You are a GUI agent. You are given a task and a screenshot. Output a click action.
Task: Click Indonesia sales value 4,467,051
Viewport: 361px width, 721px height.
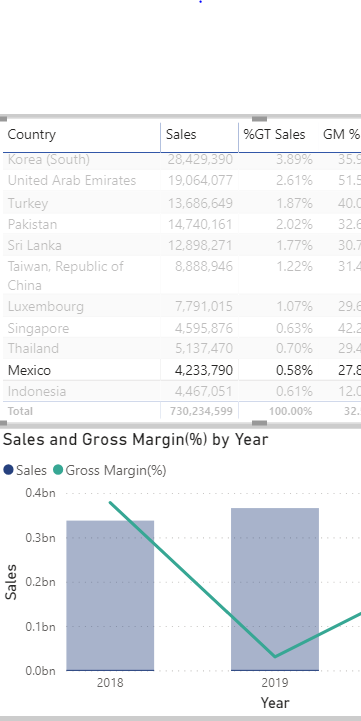(x=204, y=391)
